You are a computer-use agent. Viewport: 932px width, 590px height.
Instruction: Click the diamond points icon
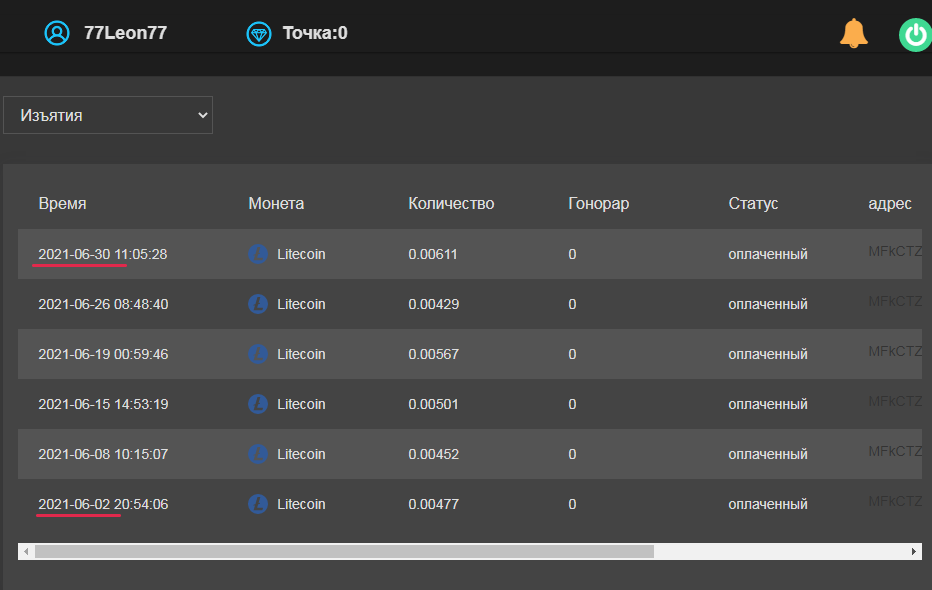tap(259, 34)
